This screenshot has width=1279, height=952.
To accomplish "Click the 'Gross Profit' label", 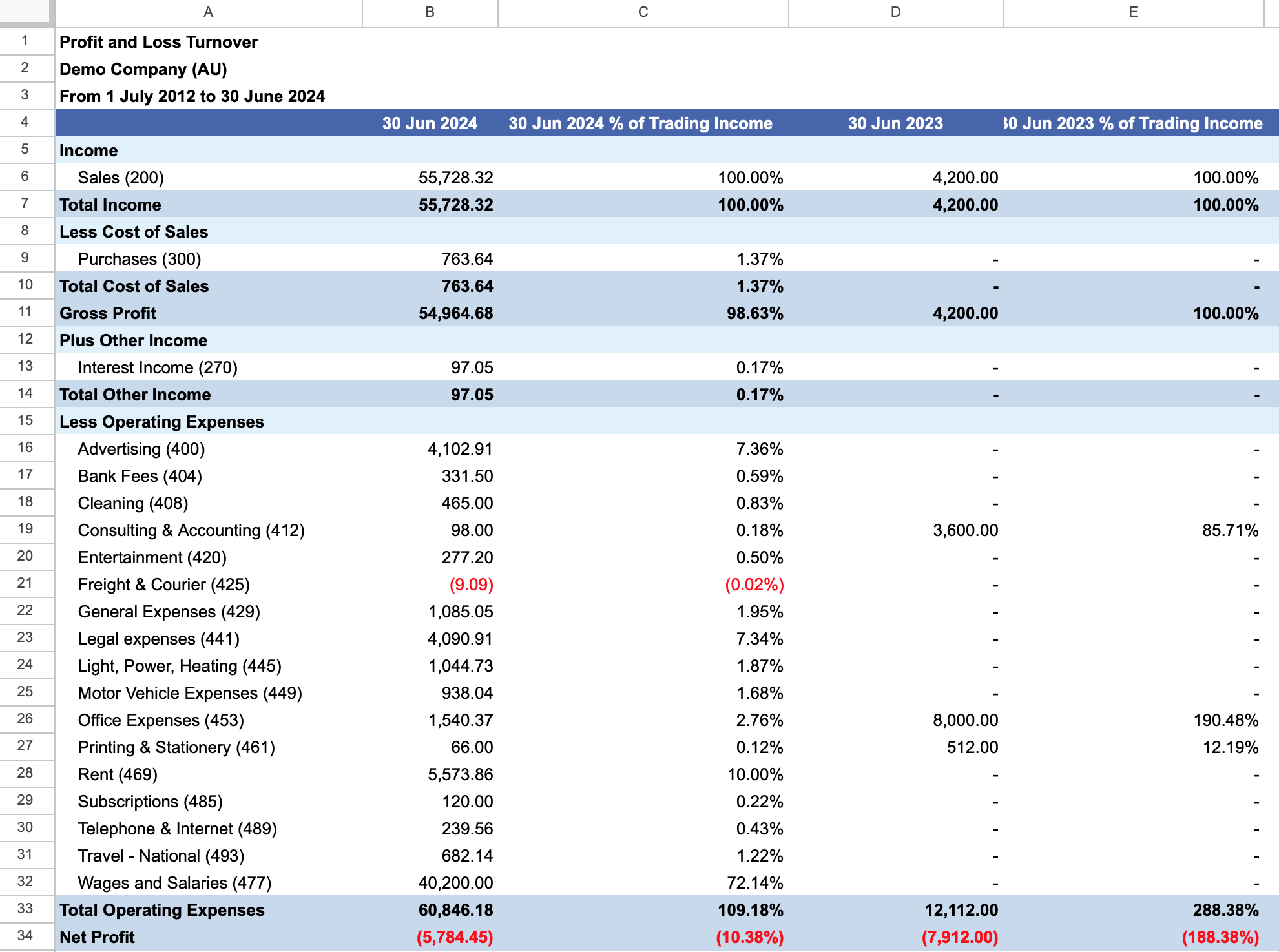I will coord(108,313).
